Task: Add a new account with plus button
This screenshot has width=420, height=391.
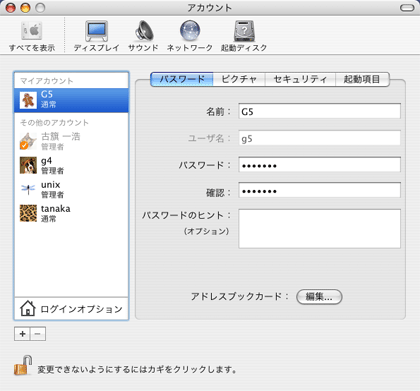Action: (22, 334)
